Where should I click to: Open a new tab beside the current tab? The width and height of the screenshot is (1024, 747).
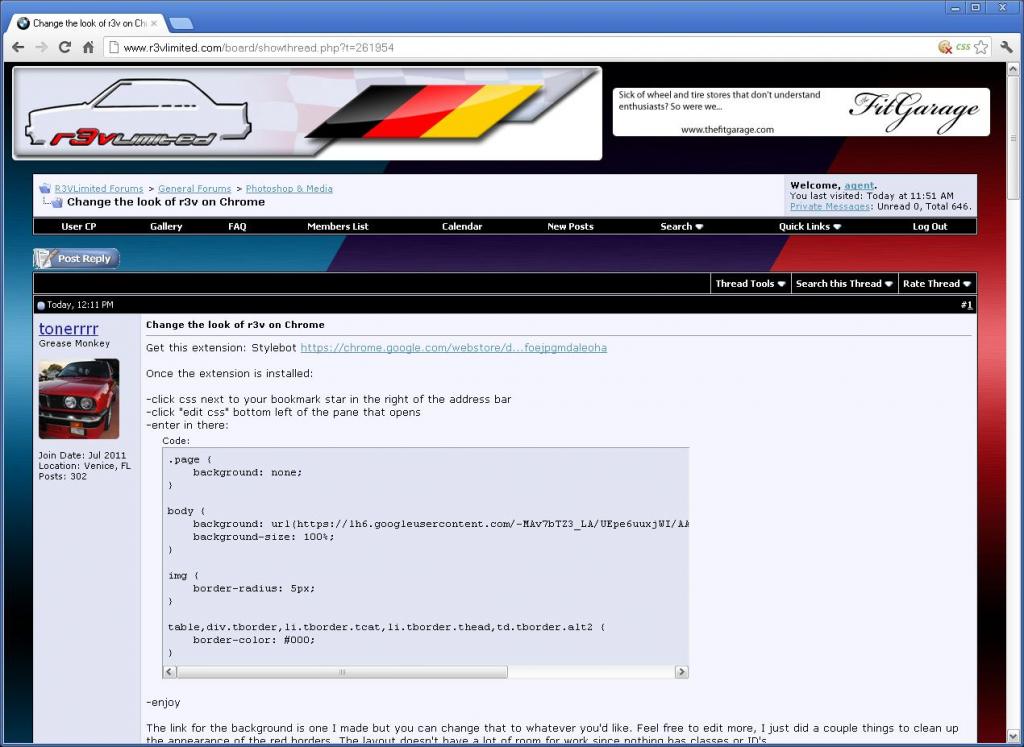click(181, 23)
